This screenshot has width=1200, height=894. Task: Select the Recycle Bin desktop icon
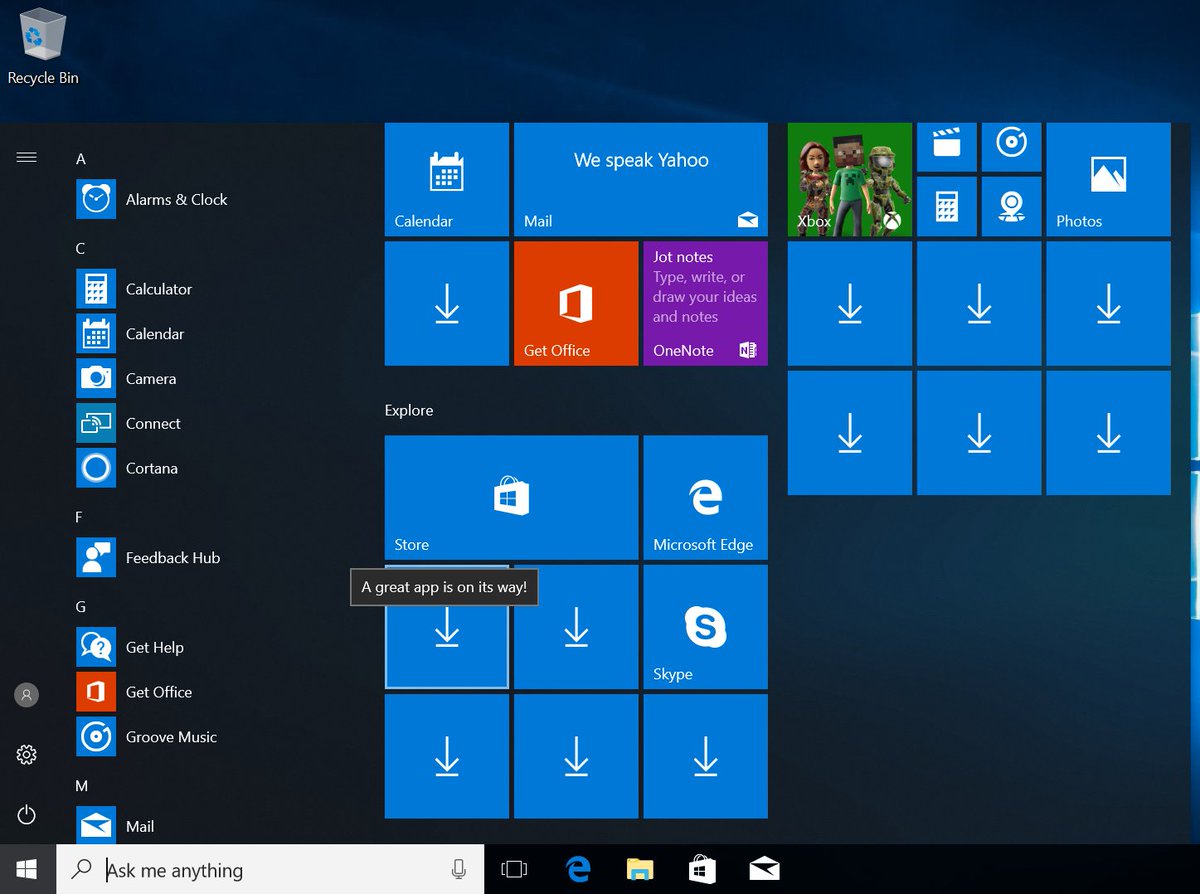(x=43, y=47)
